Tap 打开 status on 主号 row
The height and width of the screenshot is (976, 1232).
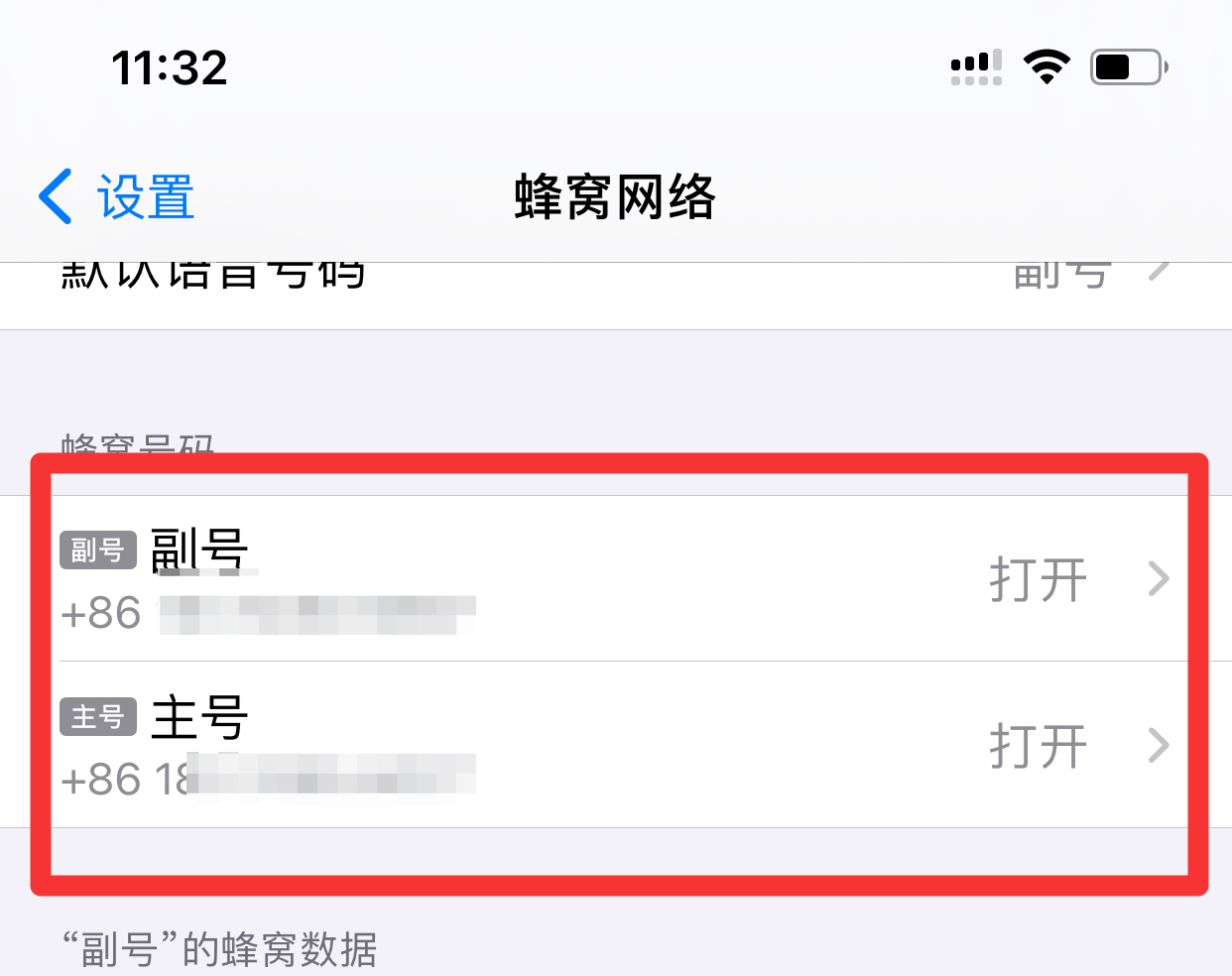[x=1039, y=746]
